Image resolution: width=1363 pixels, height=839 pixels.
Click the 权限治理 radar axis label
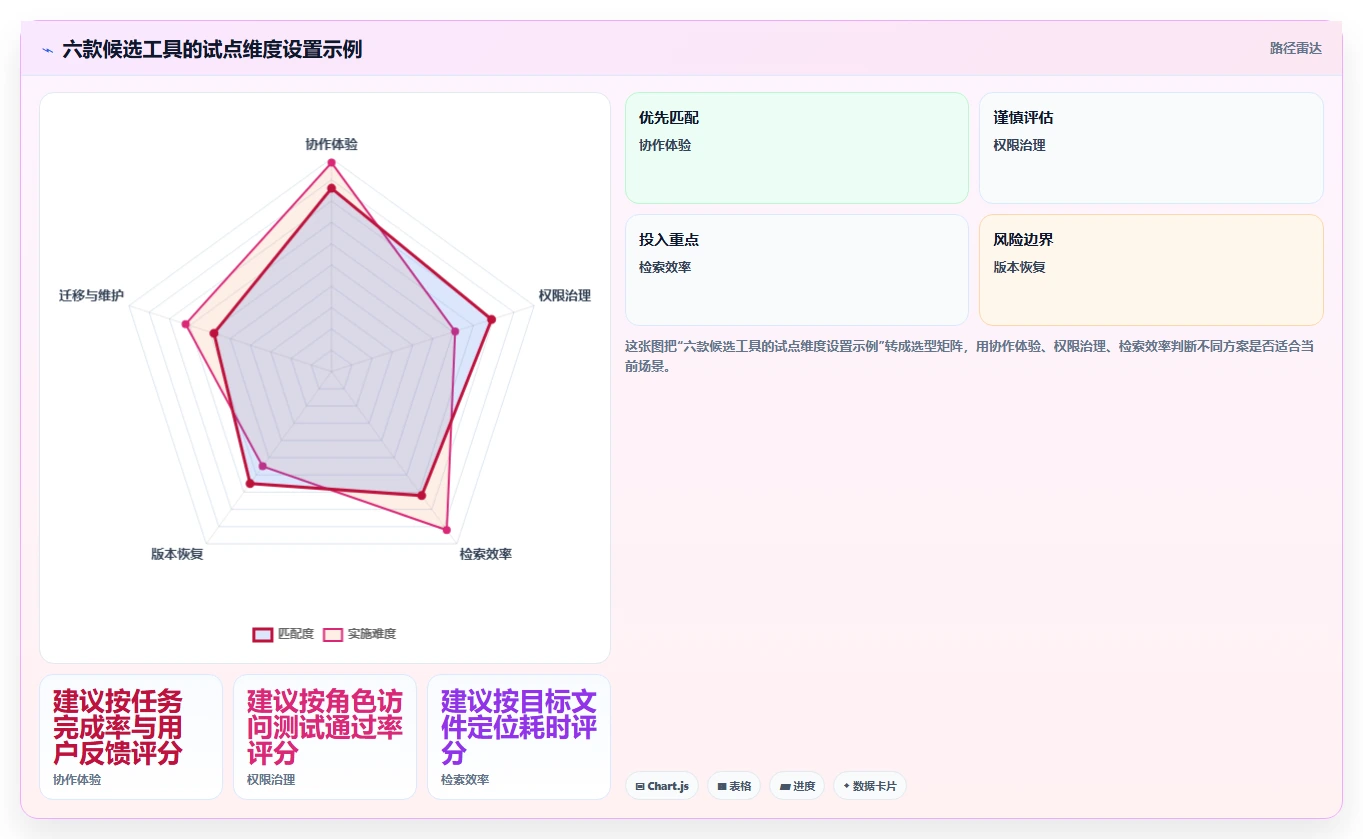tap(564, 295)
